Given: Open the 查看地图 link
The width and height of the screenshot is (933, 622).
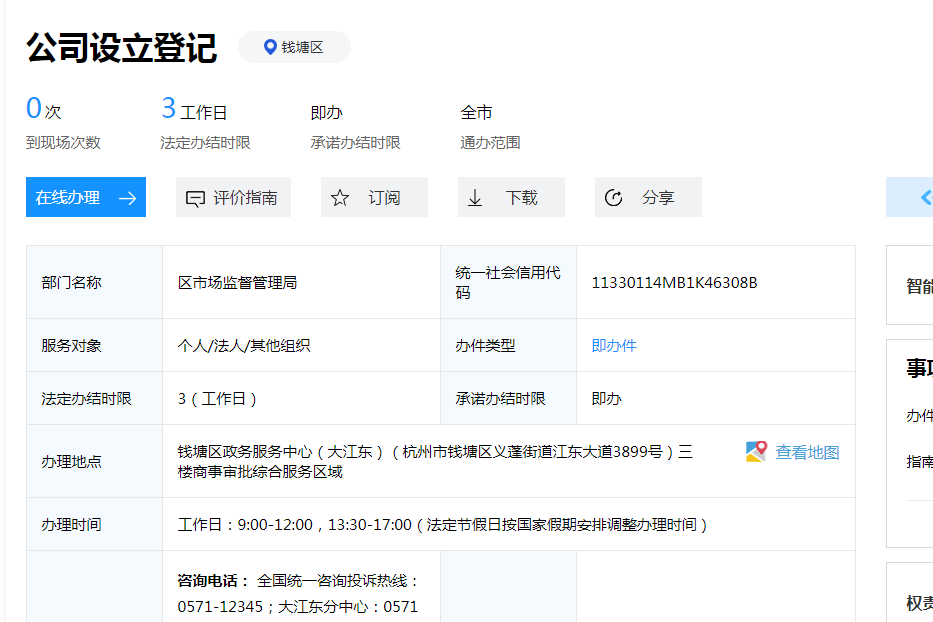Looking at the screenshot, I should coord(807,452).
